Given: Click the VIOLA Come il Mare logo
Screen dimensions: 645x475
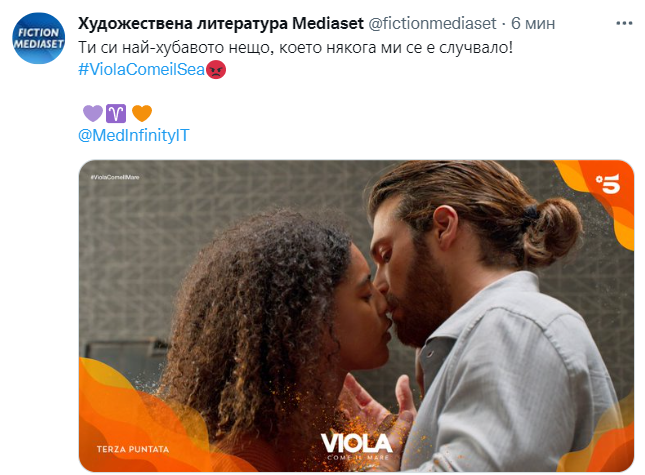Looking at the screenshot, I should pyautogui.click(x=357, y=446).
